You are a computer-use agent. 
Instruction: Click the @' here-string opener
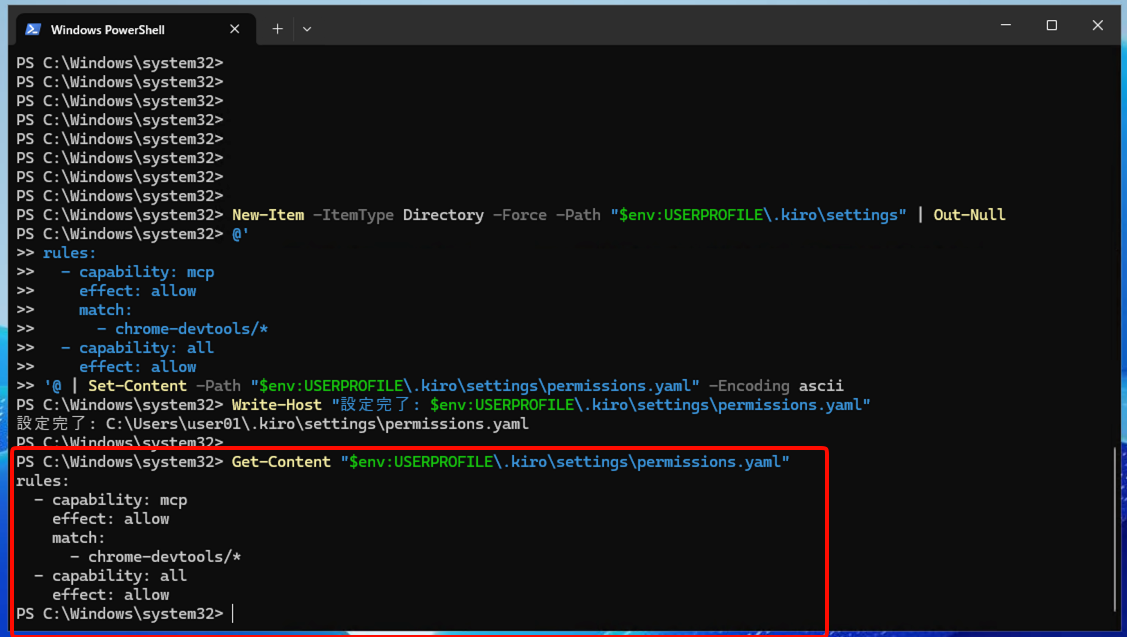click(240, 234)
